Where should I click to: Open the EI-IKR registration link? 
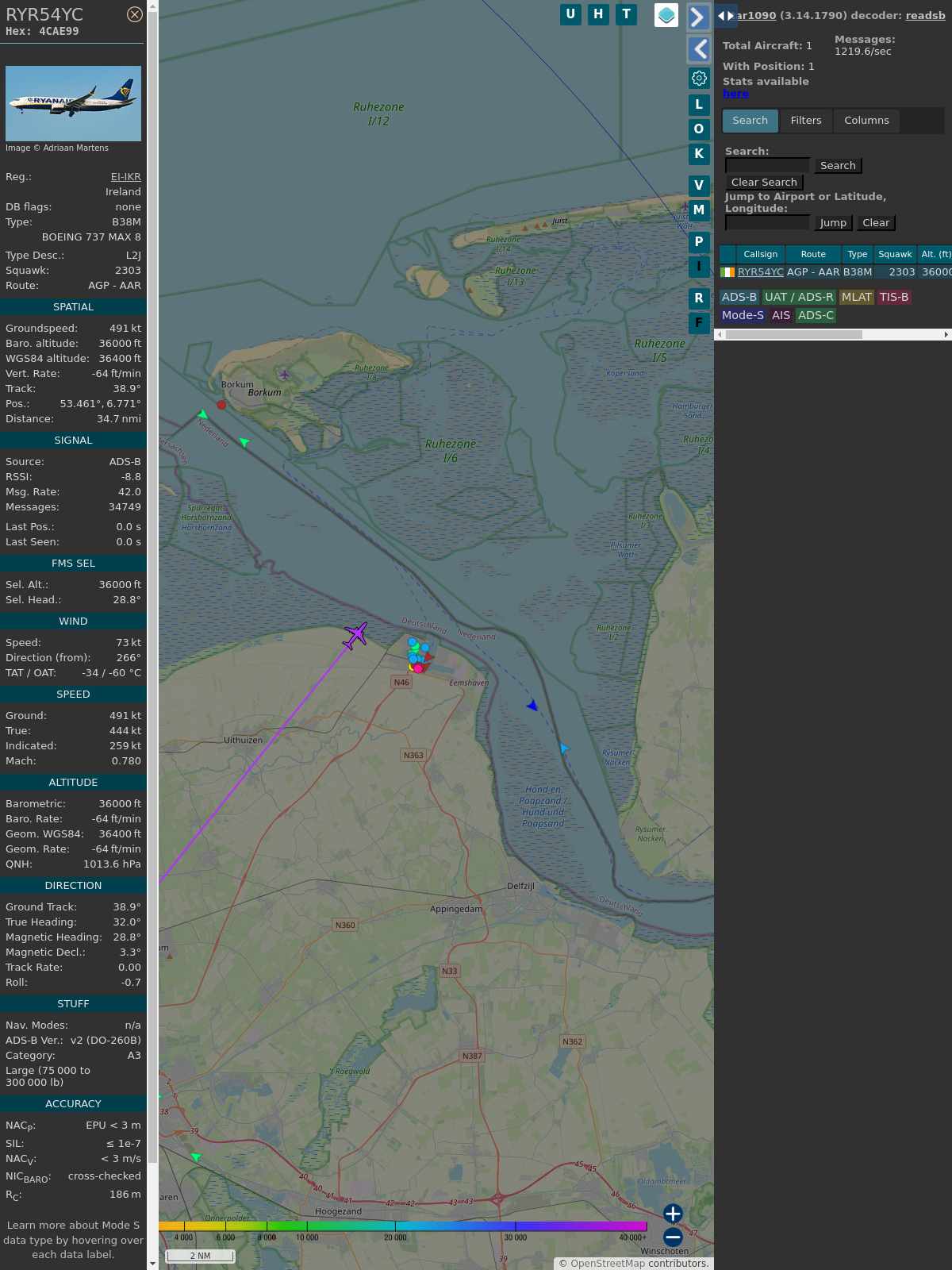click(125, 177)
